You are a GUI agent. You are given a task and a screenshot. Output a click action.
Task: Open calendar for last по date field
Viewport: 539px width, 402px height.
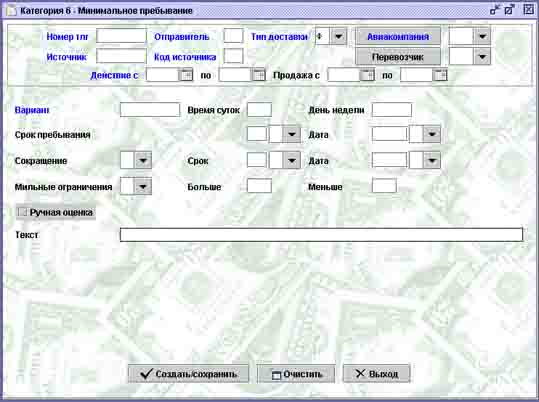pos(440,75)
